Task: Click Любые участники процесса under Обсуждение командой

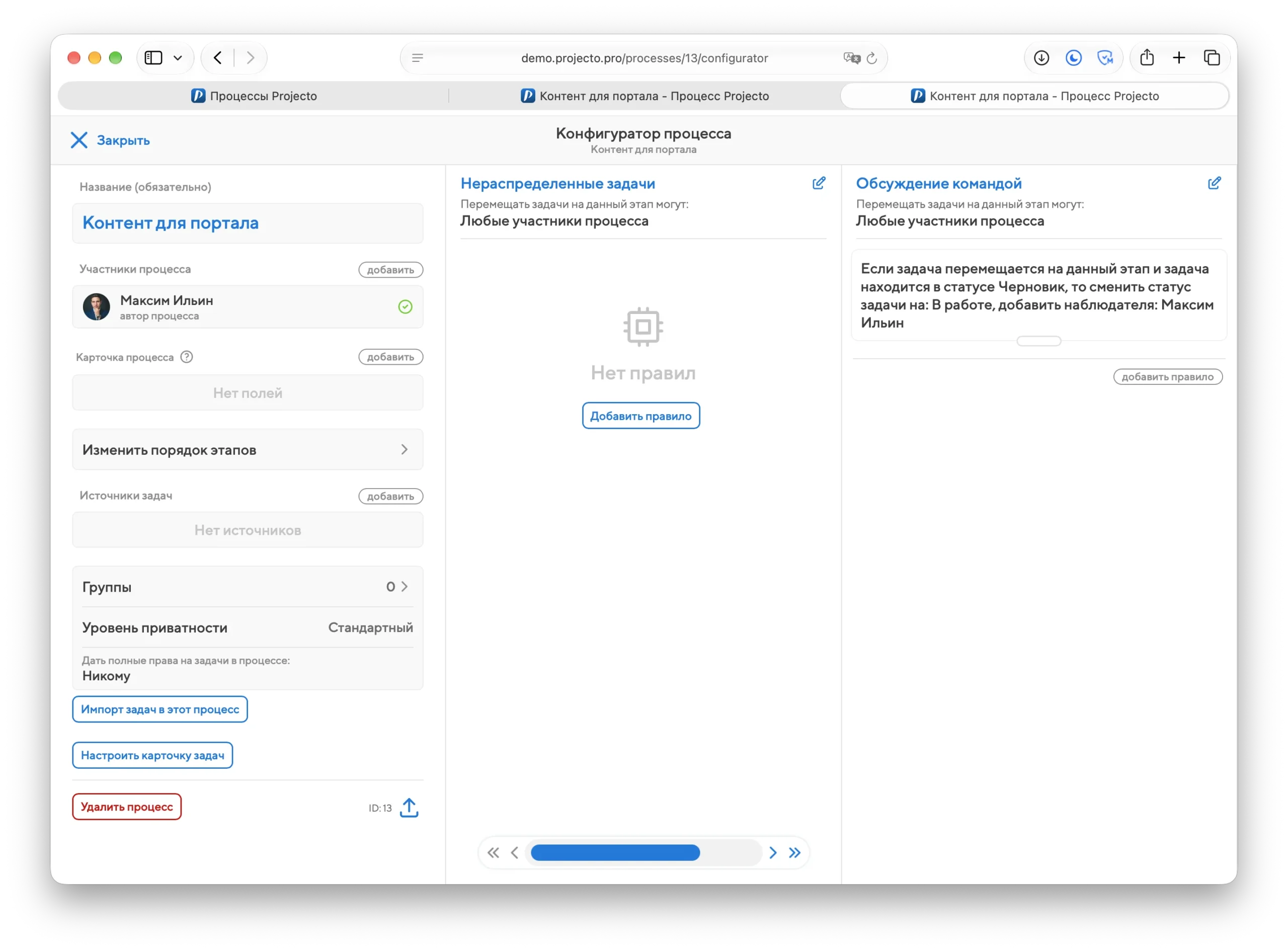Action: pos(949,221)
